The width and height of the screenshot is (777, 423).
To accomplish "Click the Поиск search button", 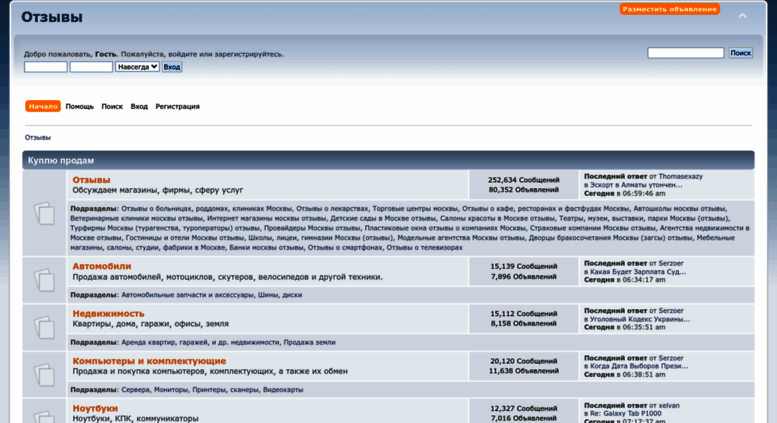I will 740,53.
